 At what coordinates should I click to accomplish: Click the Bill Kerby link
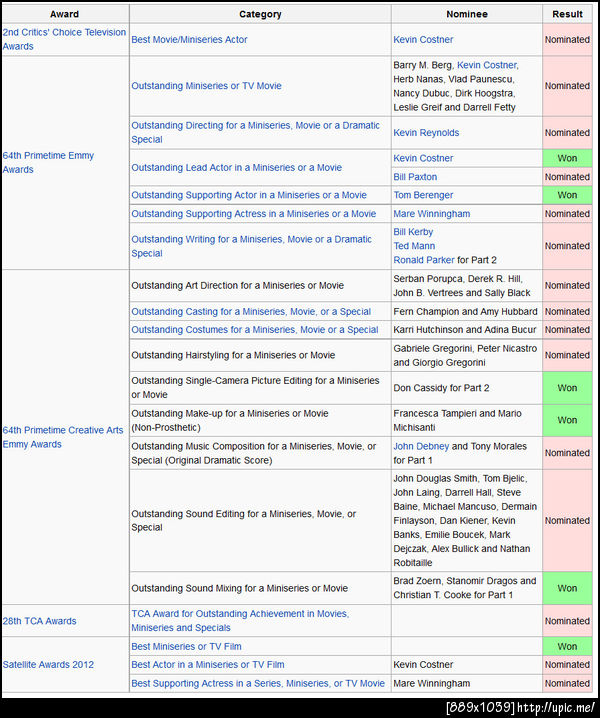click(413, 232)
